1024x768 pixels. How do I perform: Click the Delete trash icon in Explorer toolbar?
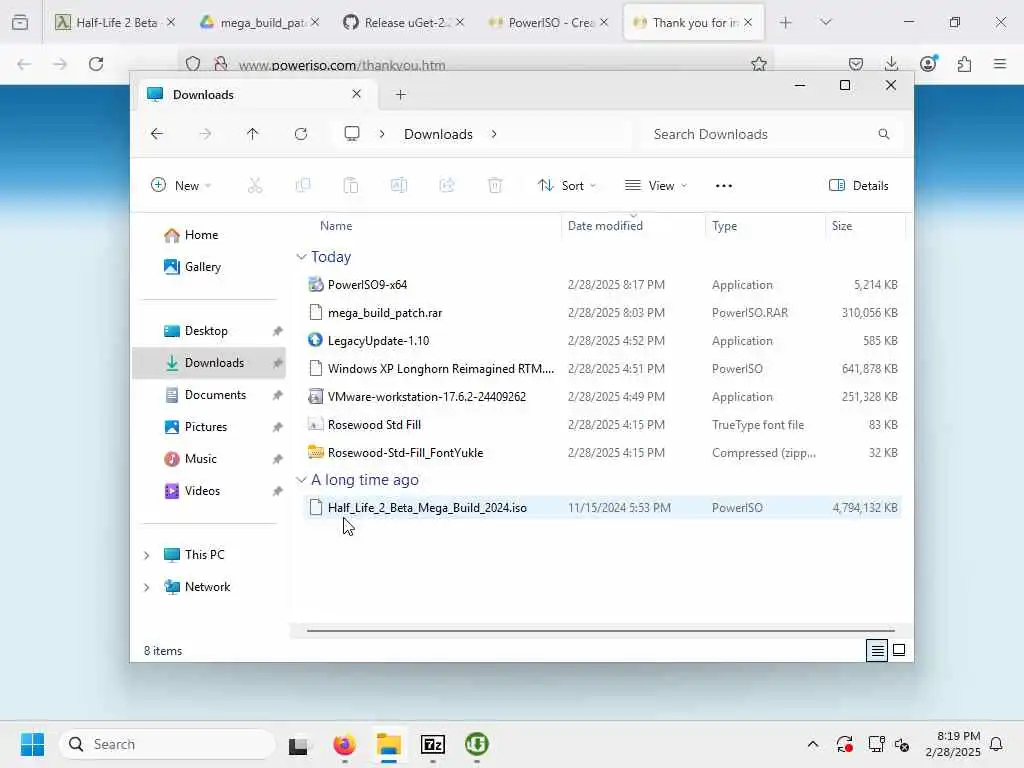pyautogui.click(x=495, y=185)
